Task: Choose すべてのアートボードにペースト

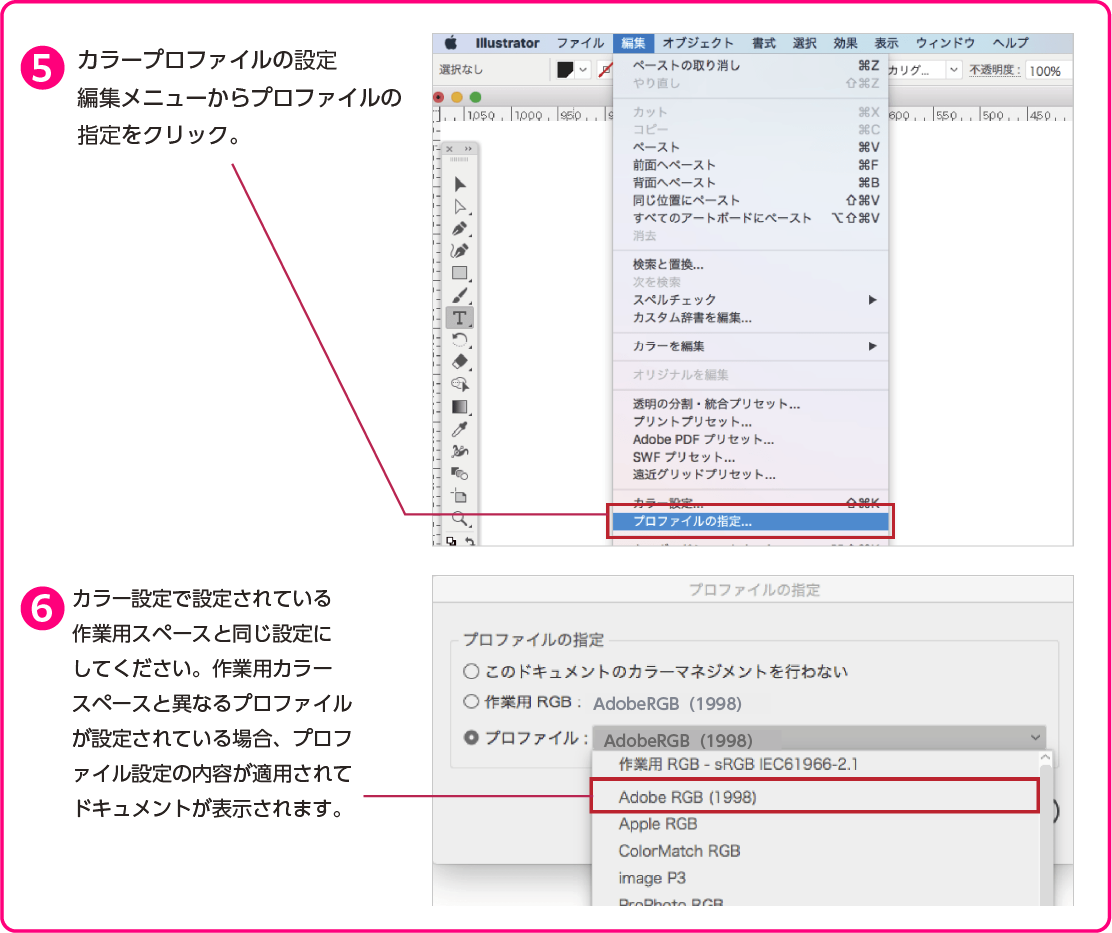Action: 750,218
